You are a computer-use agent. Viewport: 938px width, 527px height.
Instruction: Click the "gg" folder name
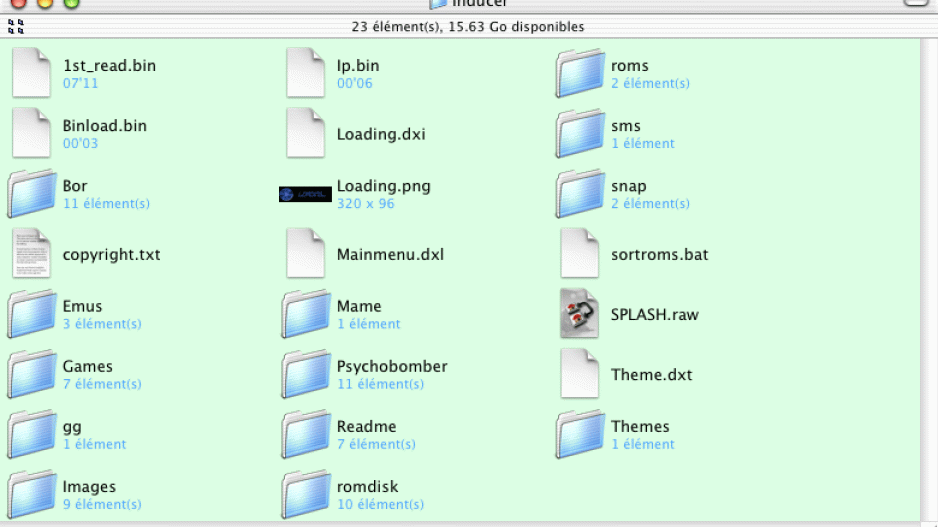click(72, 428)
